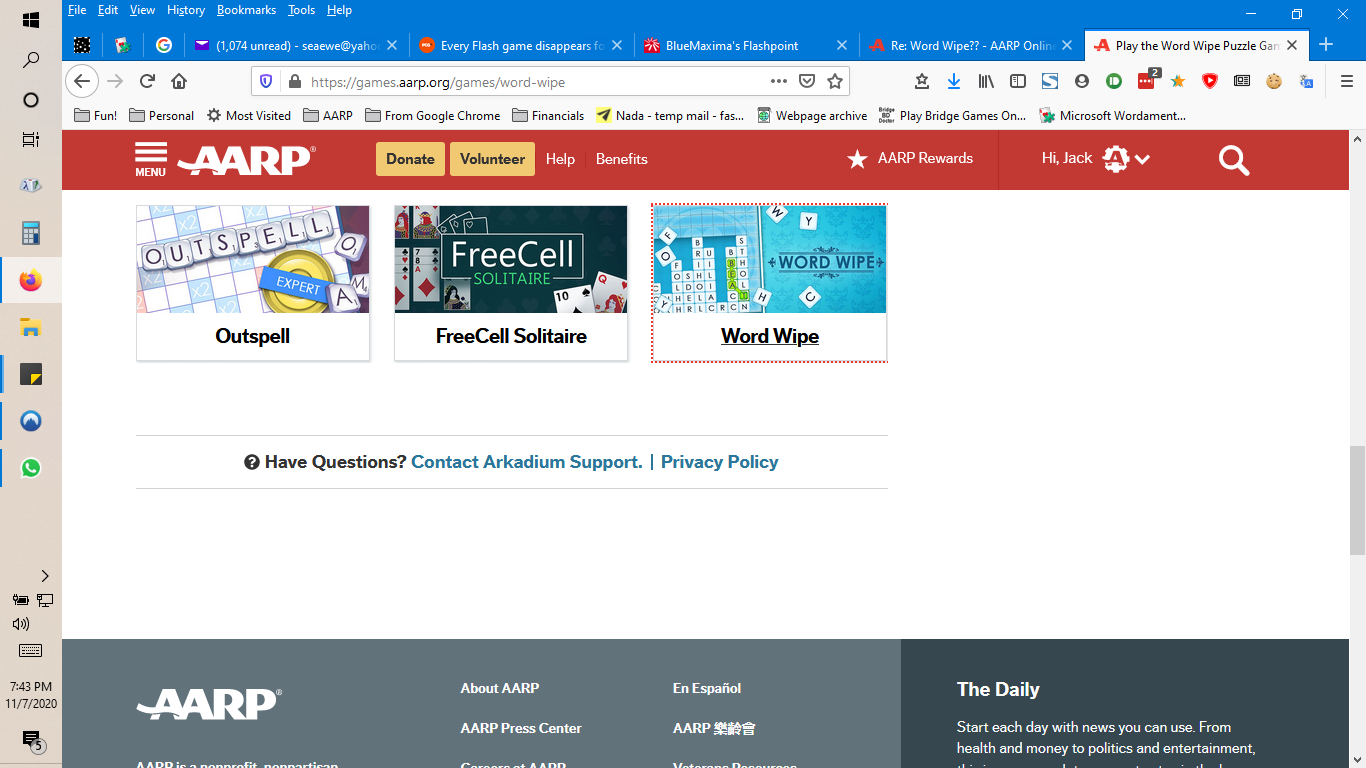The width and height of the screenshot is (1366, 768).
Task: Open the Contact Arkadium Support link
Action: coord(526,462)
